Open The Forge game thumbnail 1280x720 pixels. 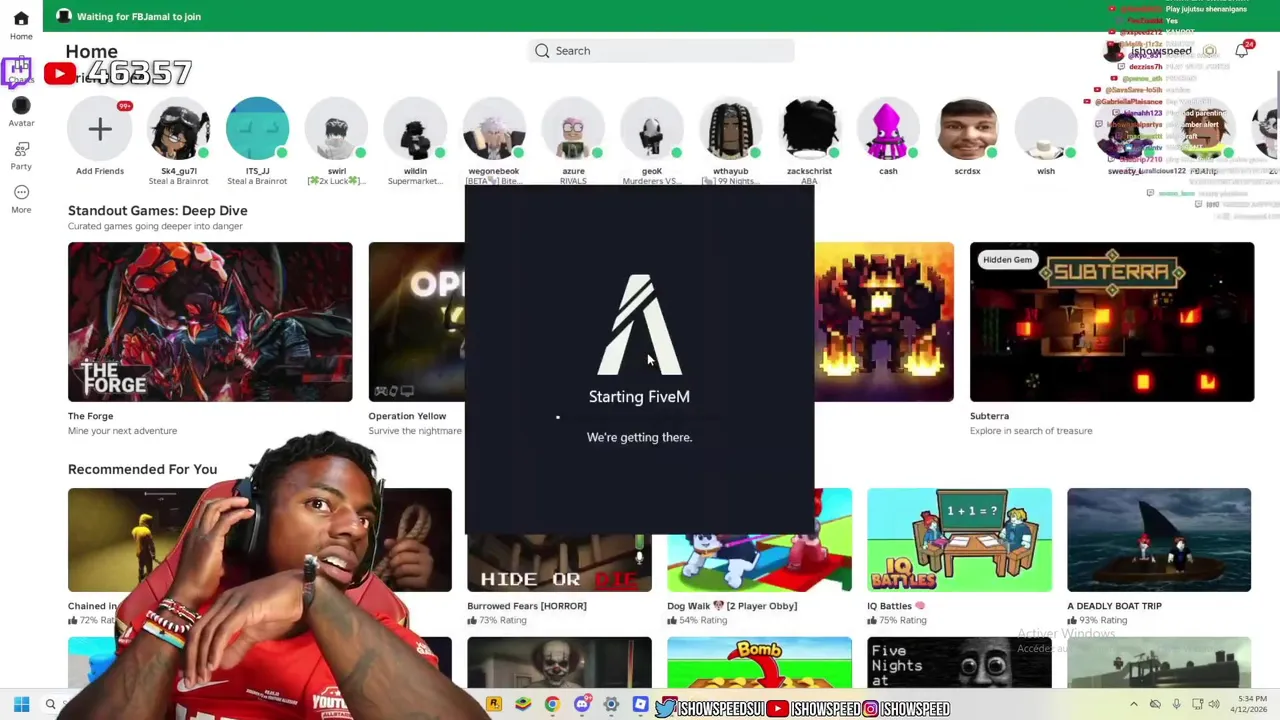210,322
